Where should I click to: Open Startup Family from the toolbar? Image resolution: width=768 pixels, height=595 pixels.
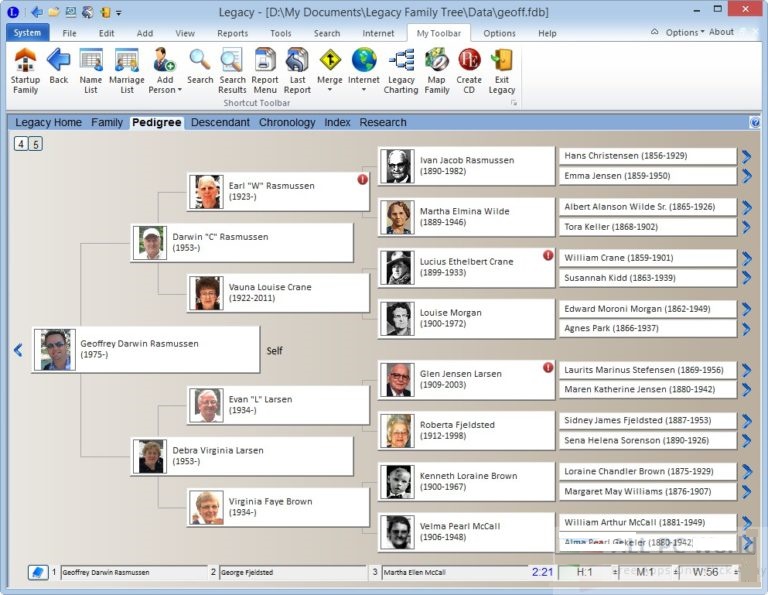(25, 71)
